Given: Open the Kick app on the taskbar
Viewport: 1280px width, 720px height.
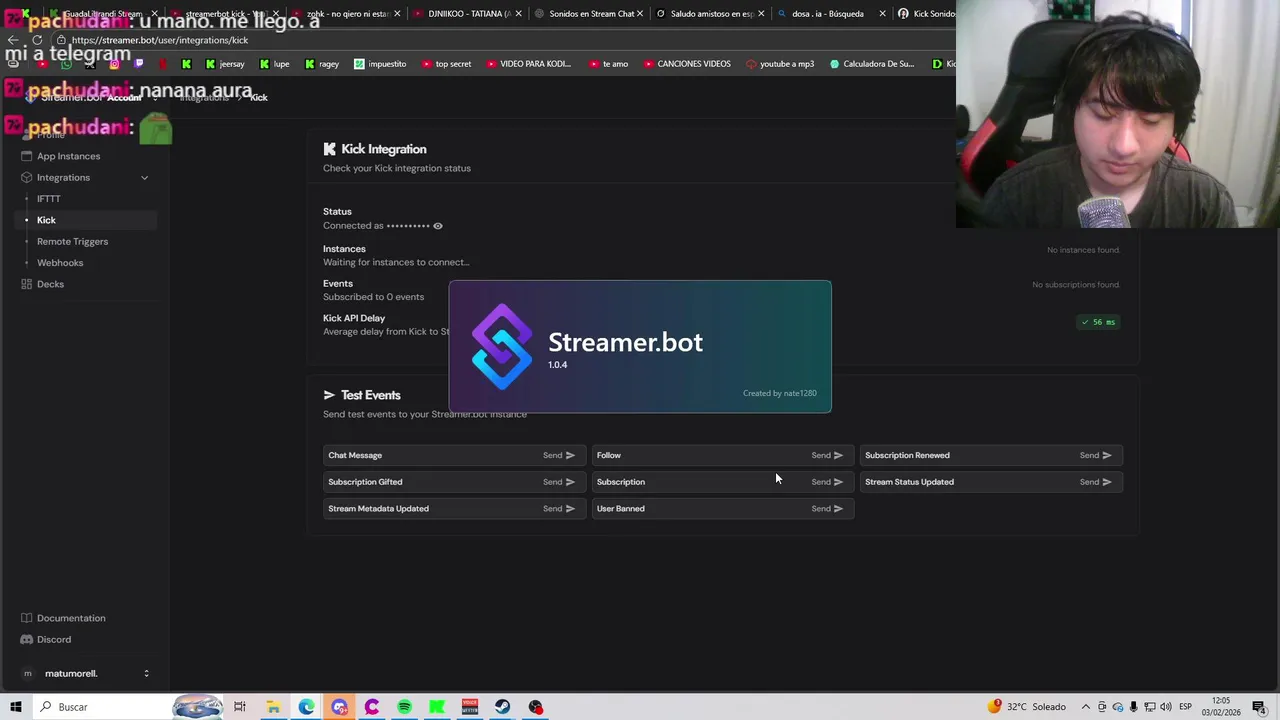Looking at the screenshot, I should pyautogui.click(x=437, y=707).
